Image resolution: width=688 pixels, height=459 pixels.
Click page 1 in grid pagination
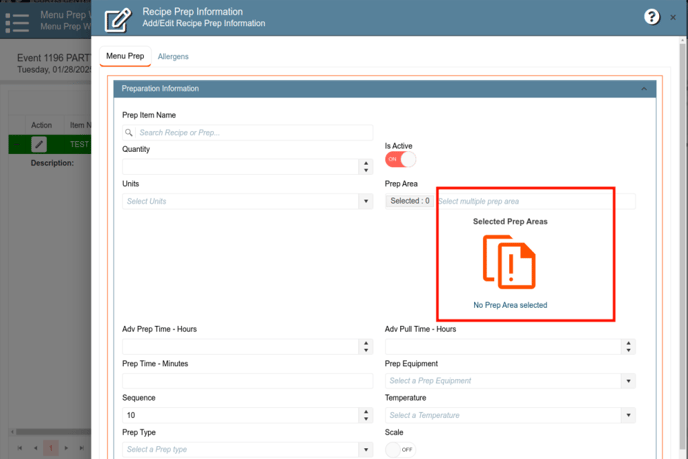coord(51,448)
